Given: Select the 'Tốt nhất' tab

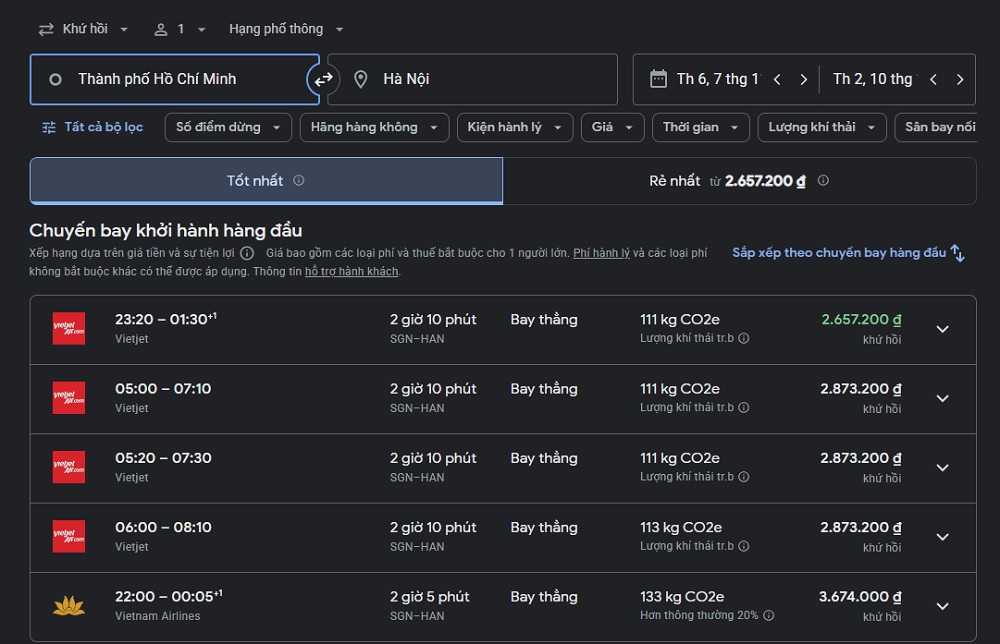Looking at the screenshot, I should pyautogui.click(x=266, y=181).
